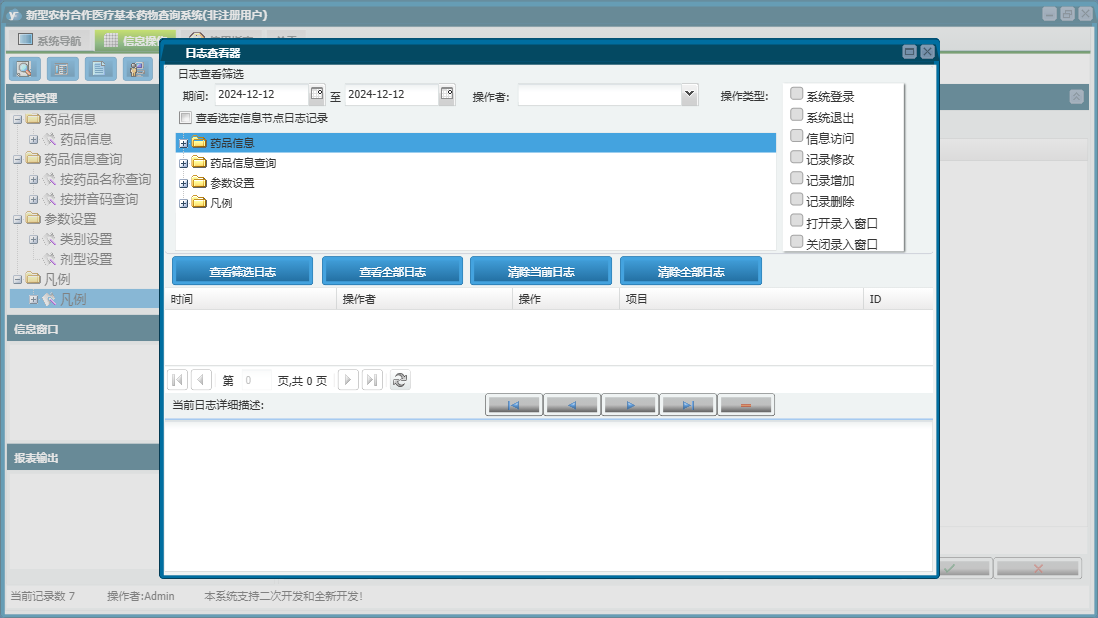Click the green checkmark confirm button
Screen dimensions: 1098x618
click(x=964, y=568)
